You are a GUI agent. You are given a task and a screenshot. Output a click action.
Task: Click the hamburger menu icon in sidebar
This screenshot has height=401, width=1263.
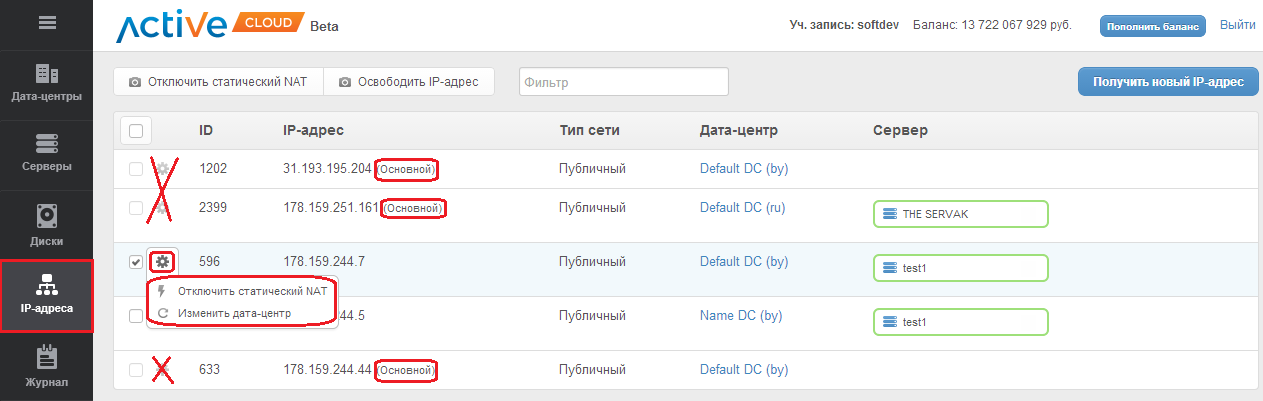coord(46,23)
